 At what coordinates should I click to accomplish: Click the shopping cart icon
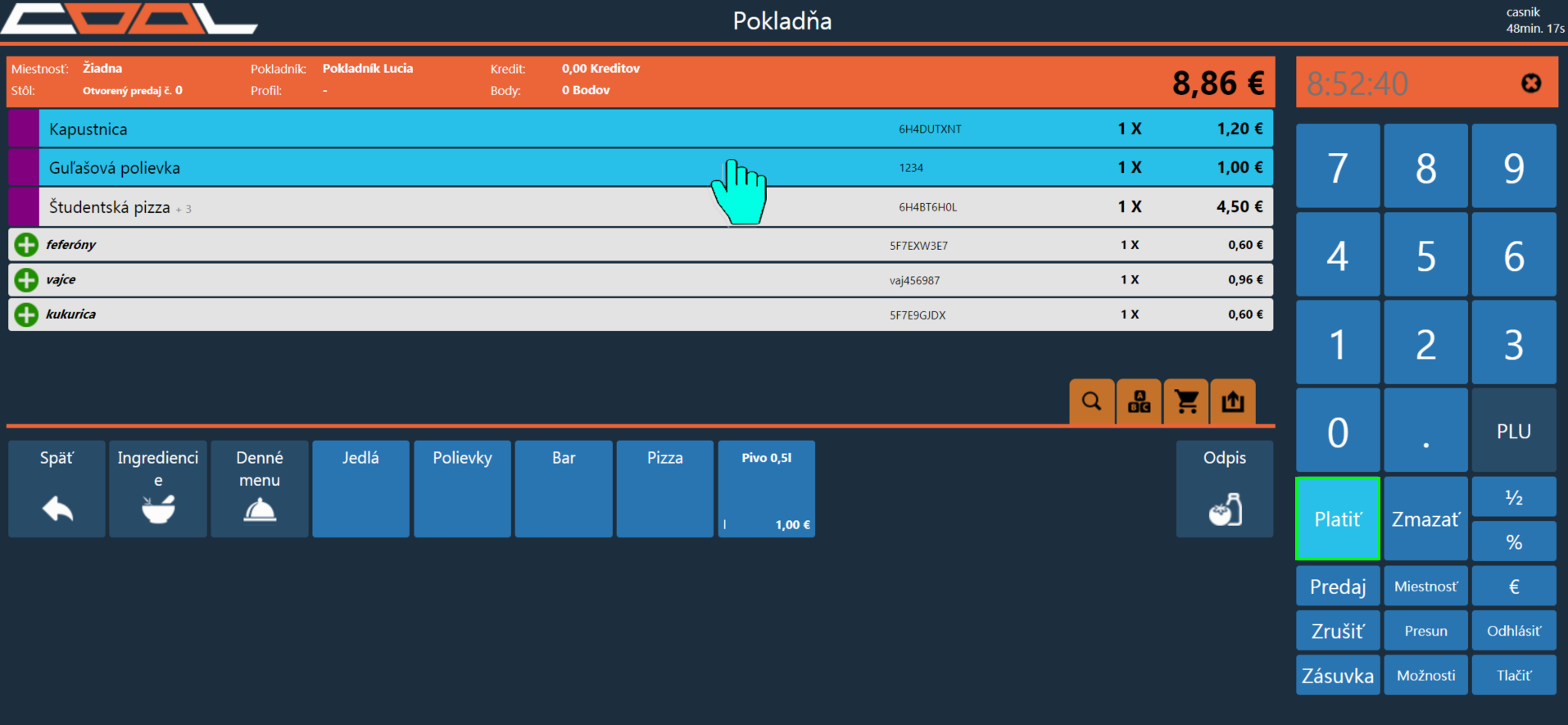(1186, 401)
